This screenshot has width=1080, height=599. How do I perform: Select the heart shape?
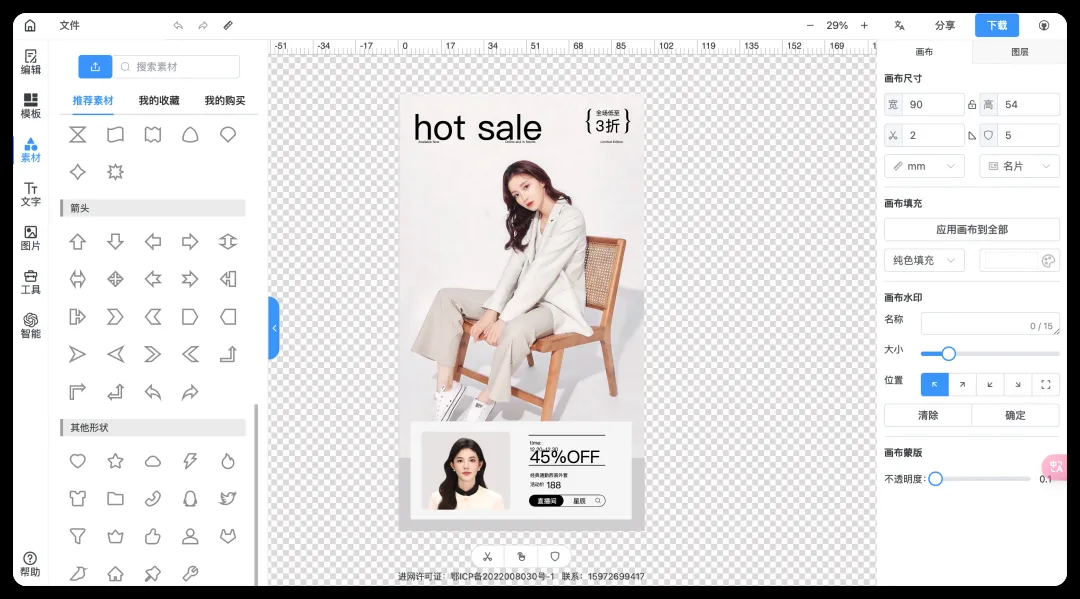pos(78,461)
